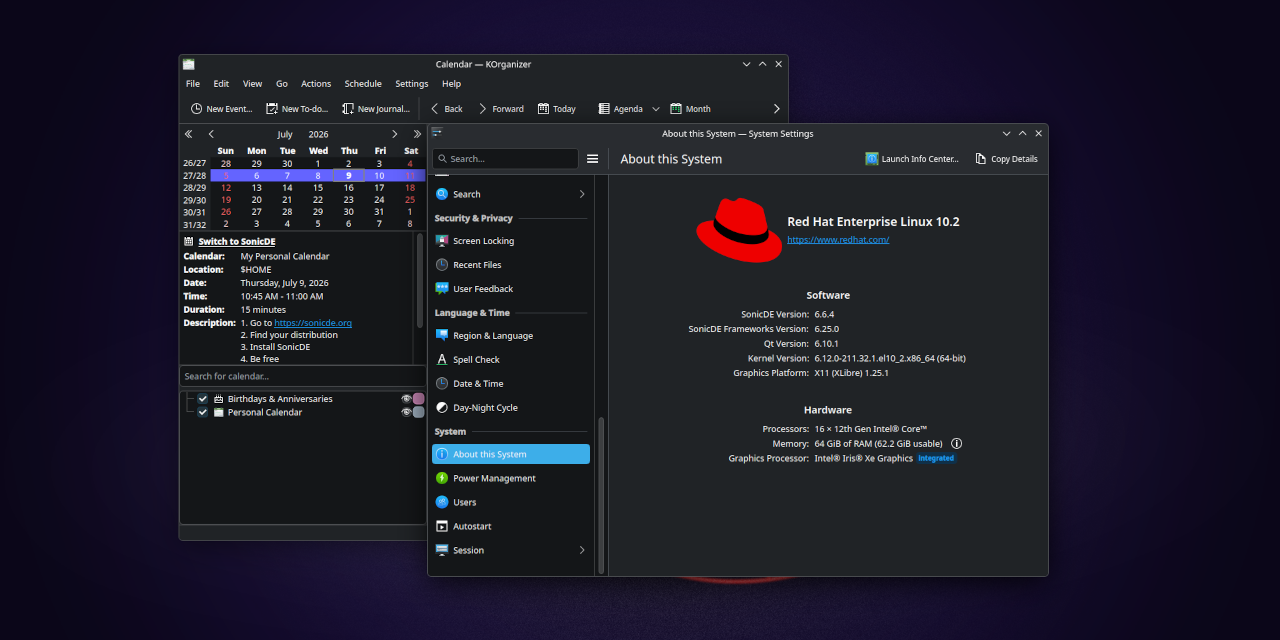Expand the Session settings chevron
The height and width of the screenshot is (640, 1280).
[582, 550]
